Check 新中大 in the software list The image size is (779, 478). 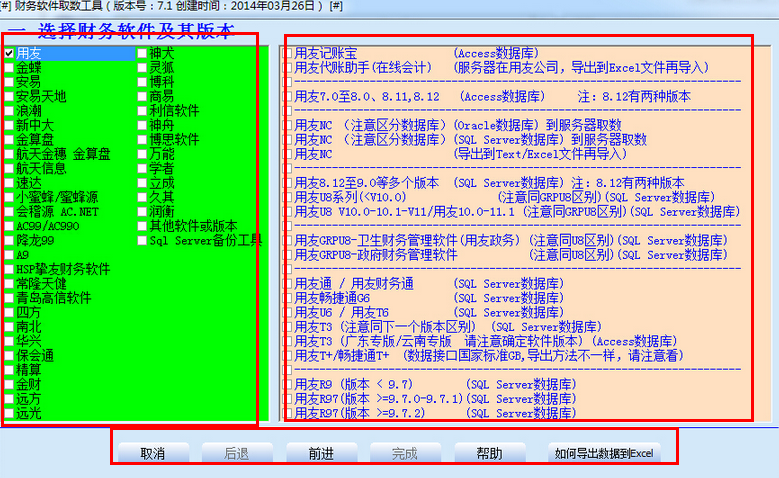coord(9,125)
